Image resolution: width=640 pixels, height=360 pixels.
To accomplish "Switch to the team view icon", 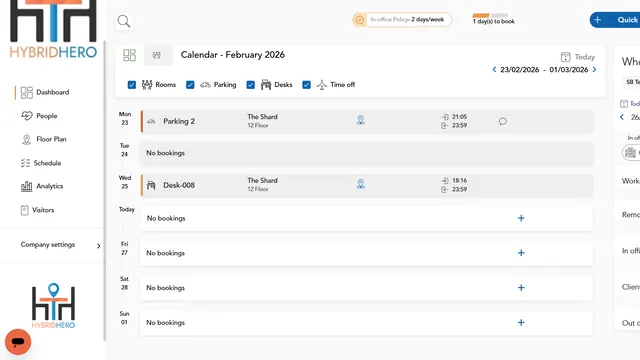I will [x=157, y=55].
